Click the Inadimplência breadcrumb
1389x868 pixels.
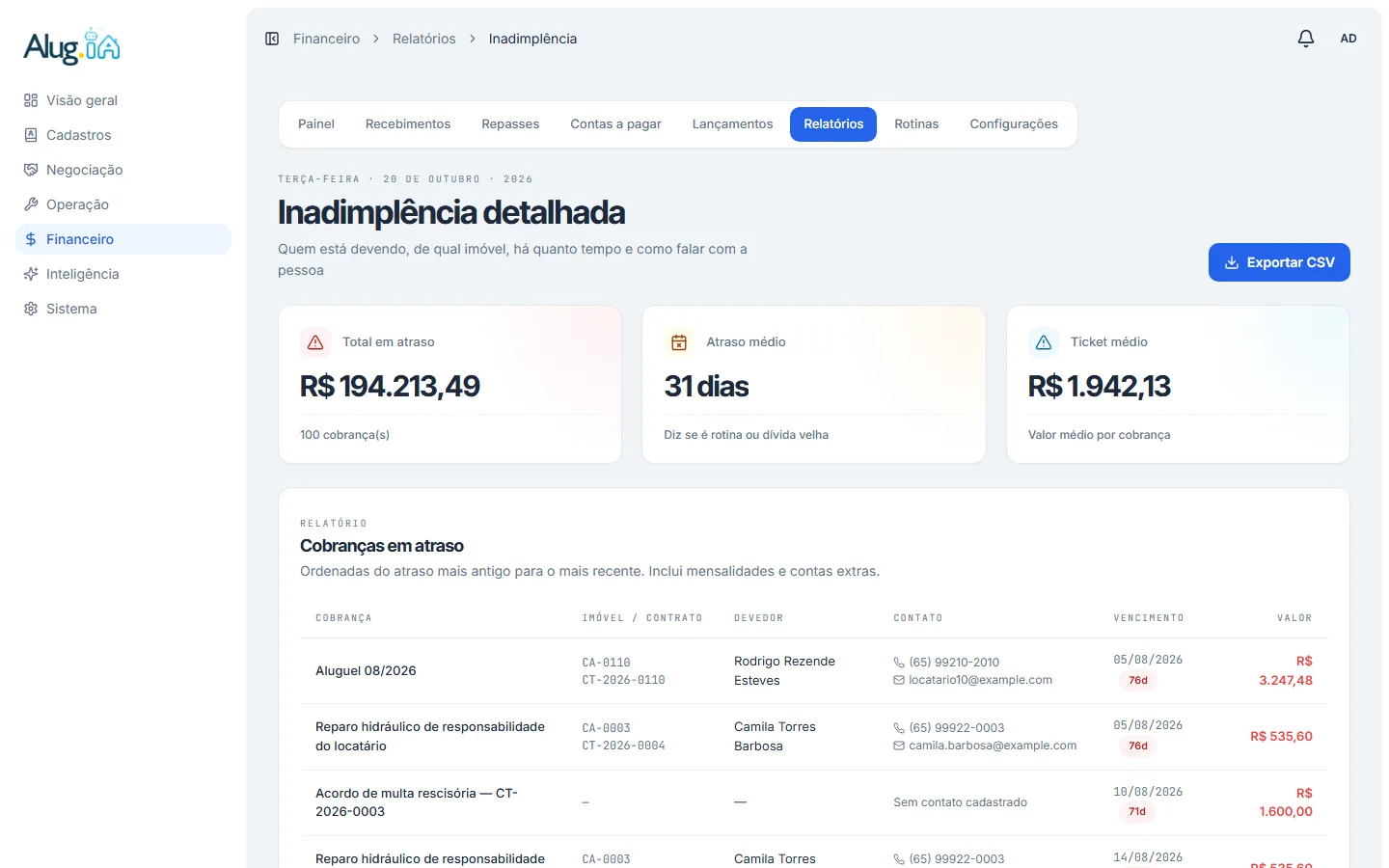click(x=532, y=39)
